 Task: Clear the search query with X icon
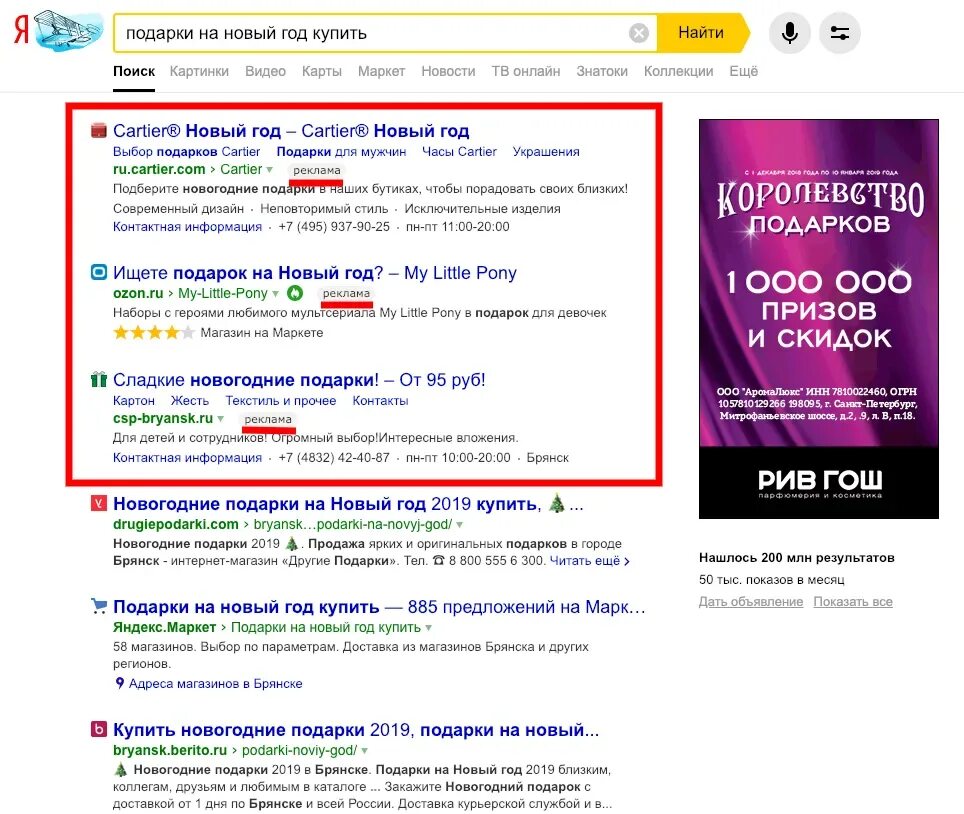pyautogui.click(x=639, y=33)
